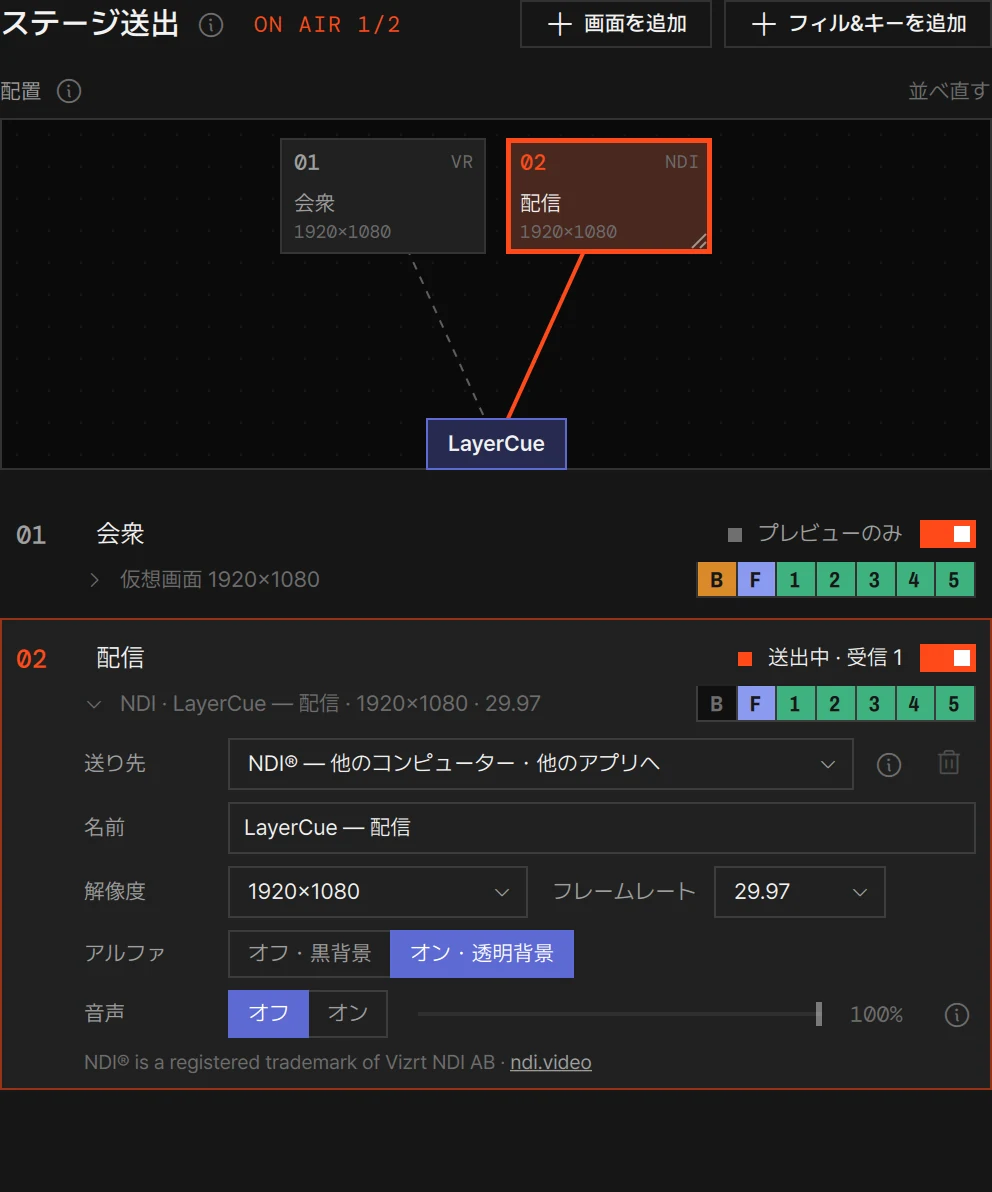Viewport: 992px width, 1192px height.
Task: Click the 名前 field LayerCue — 配信
Action: click(601, 827)
